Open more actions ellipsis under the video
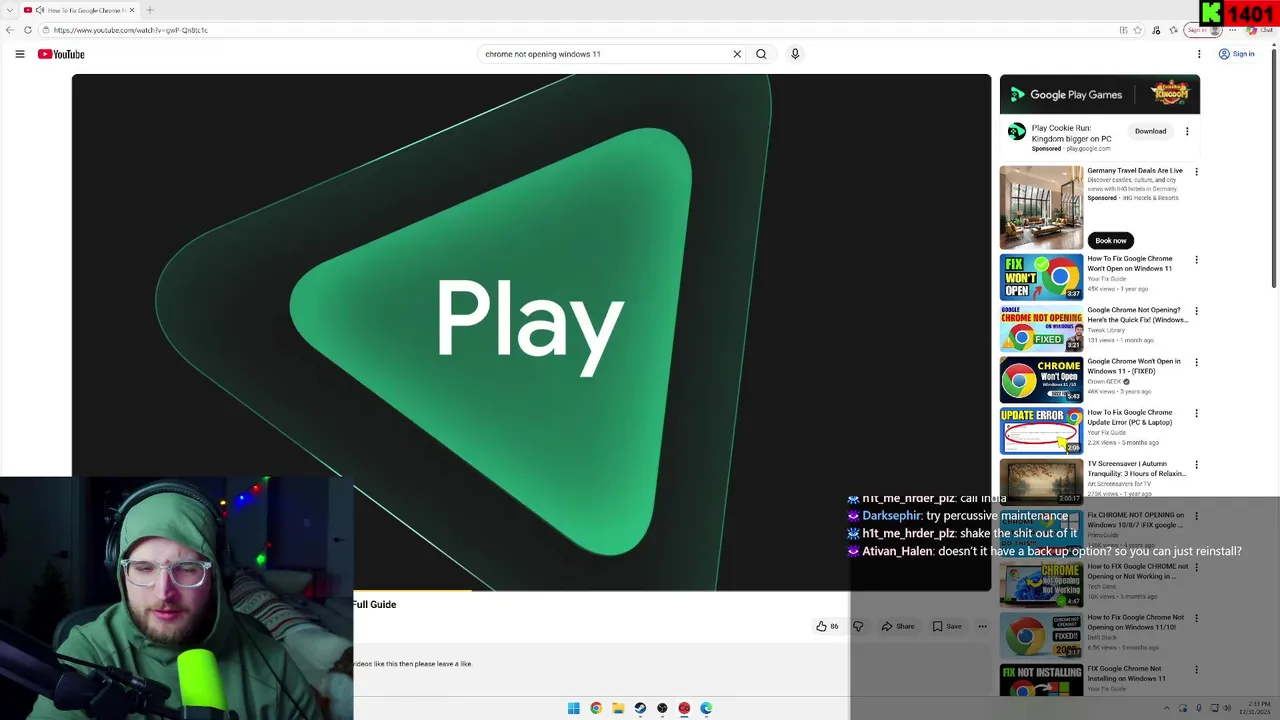Image resolution: width=1280 pixels, height=720 pixels. coord(982,626)
